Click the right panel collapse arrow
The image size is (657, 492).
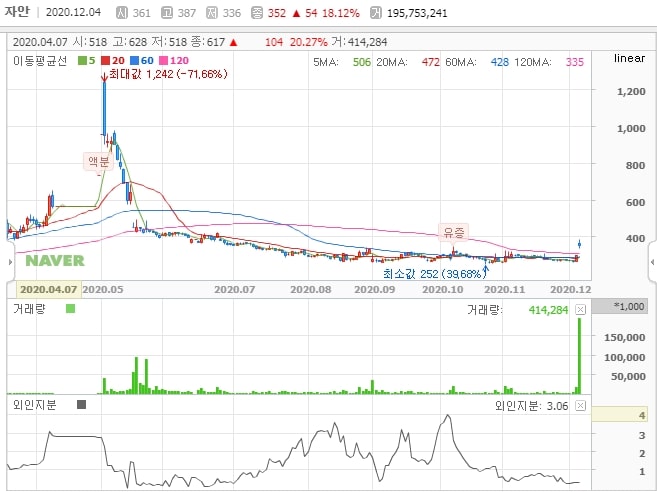click(x=652, y=262)
